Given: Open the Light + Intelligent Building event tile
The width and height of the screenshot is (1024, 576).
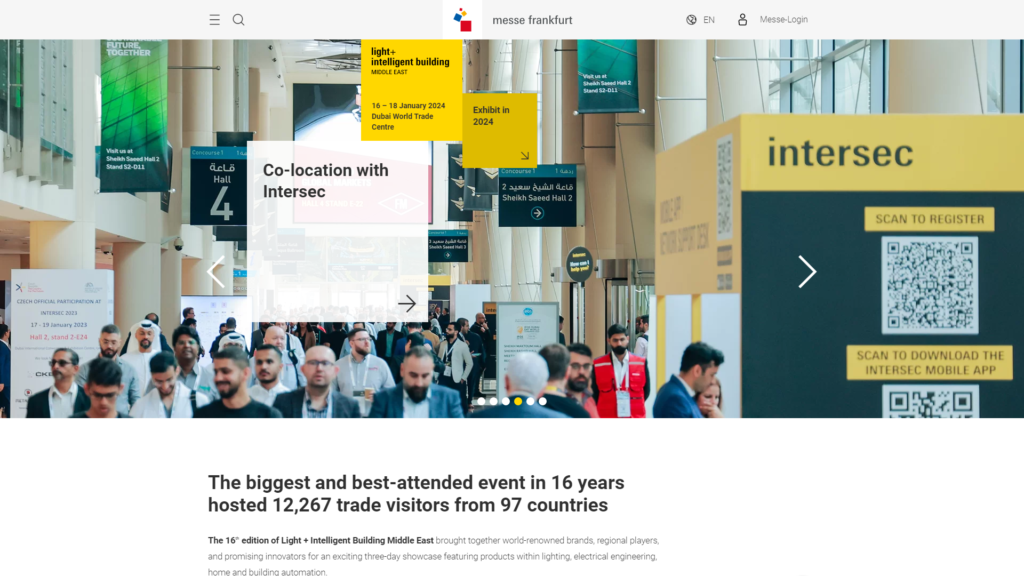Looking at the screenshot, I should 411,89.
